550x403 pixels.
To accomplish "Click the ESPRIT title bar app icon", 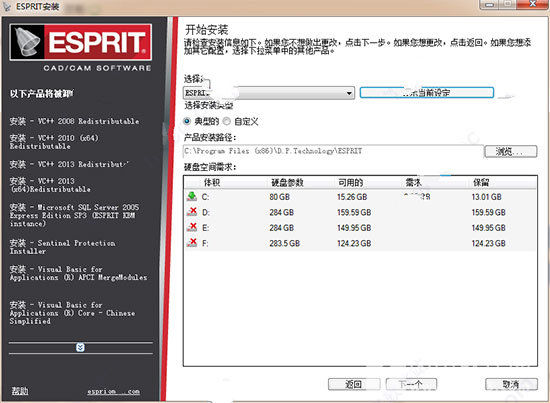I will tap(7, 6).
